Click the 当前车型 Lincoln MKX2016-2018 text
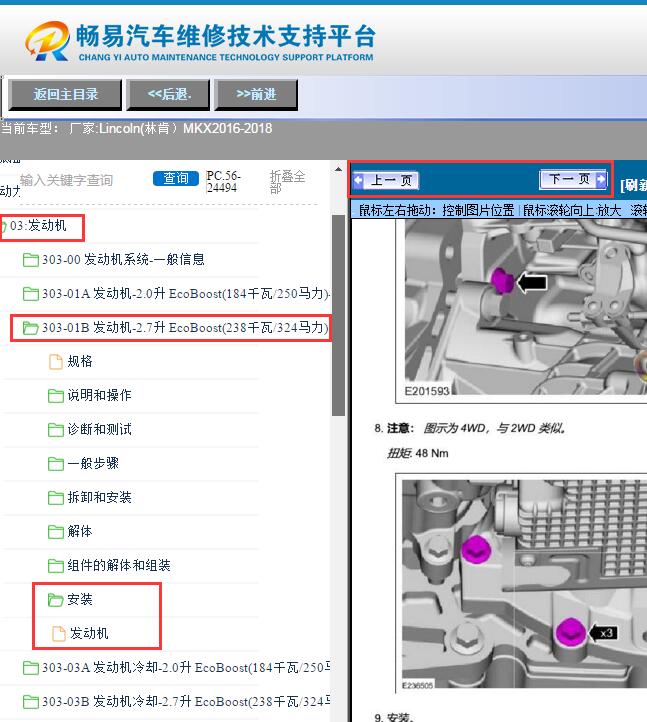 tap(136, 128)
